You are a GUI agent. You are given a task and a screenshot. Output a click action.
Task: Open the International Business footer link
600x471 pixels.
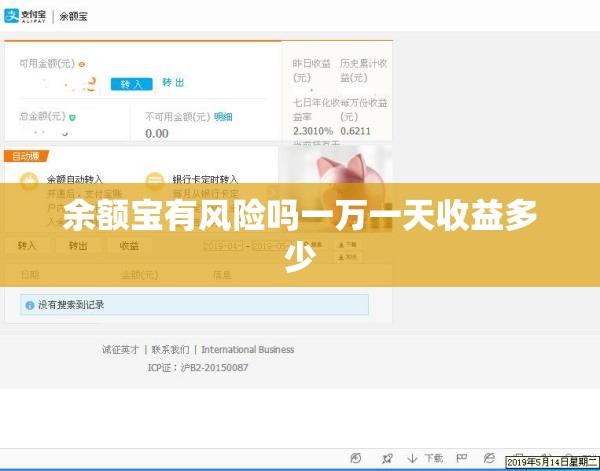(x=248, y=350)
